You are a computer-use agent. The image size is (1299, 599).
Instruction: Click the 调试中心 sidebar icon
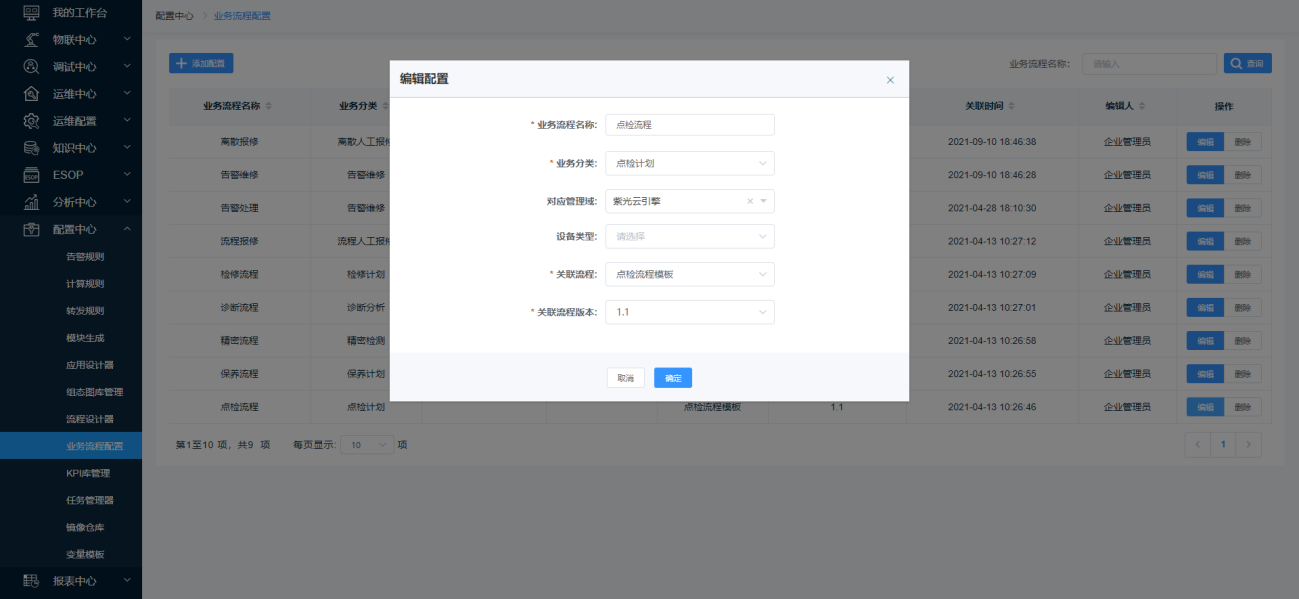[x=31, y=67]
